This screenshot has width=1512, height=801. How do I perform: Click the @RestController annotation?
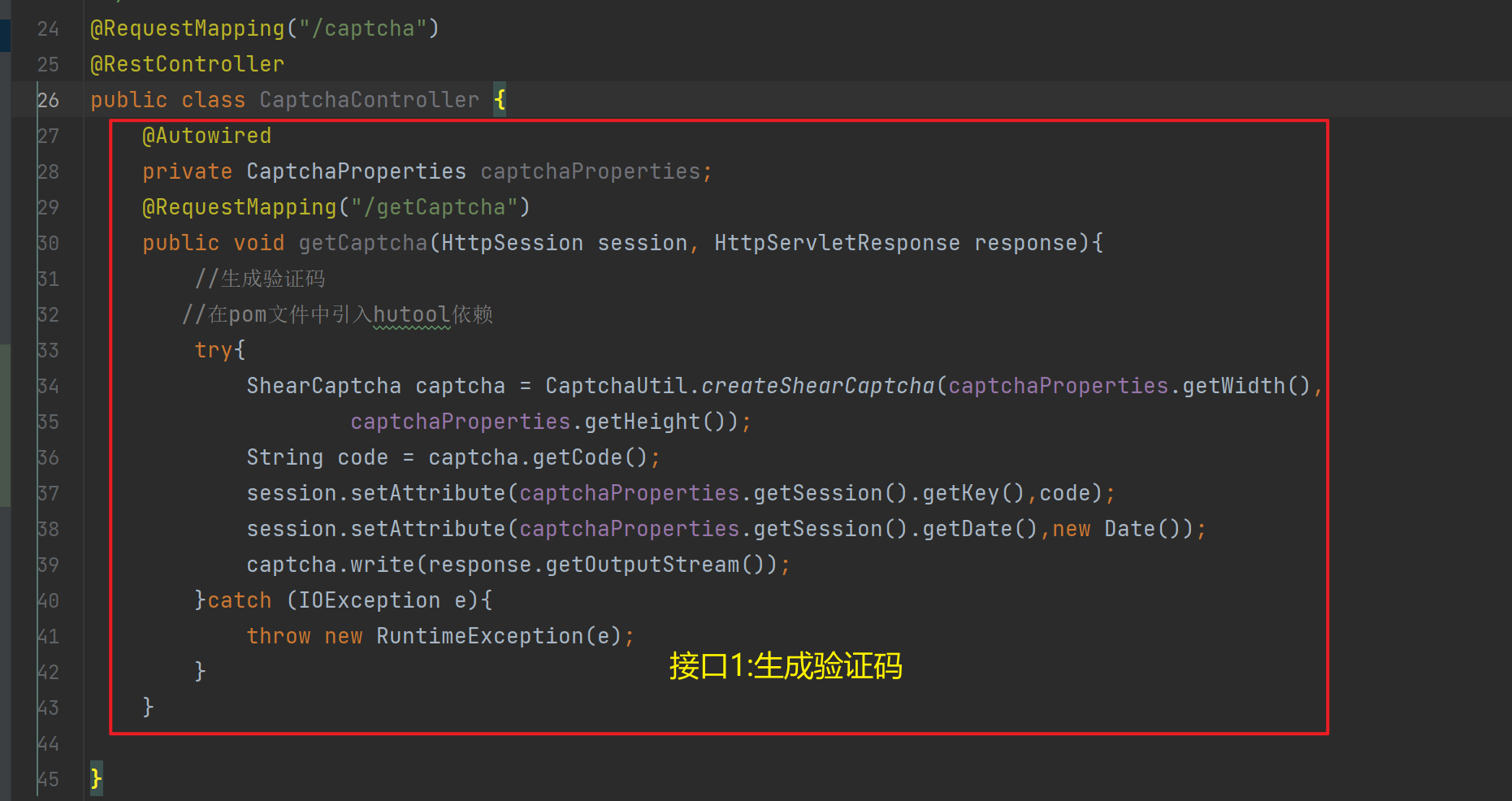(x=188, y=64)
